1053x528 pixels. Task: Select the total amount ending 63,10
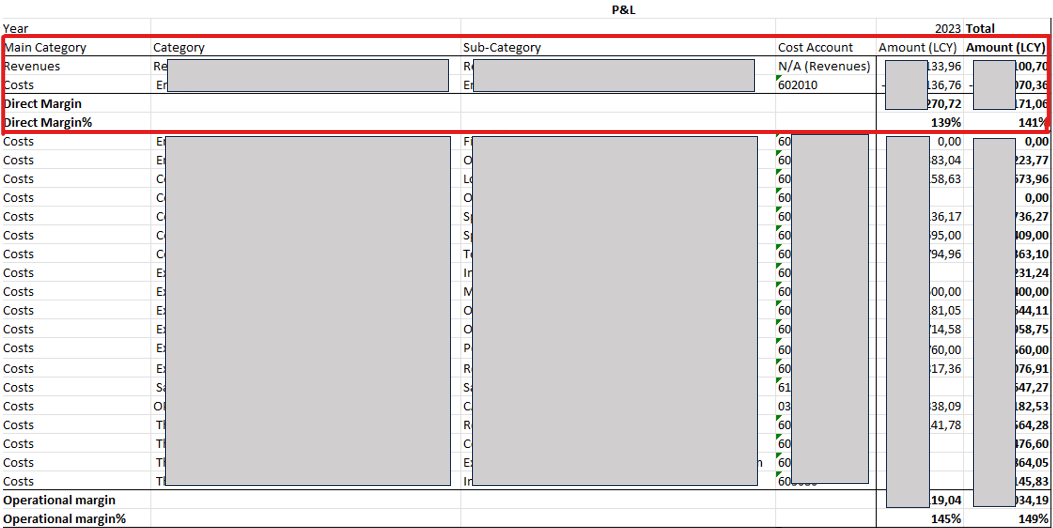point(1032,255)
